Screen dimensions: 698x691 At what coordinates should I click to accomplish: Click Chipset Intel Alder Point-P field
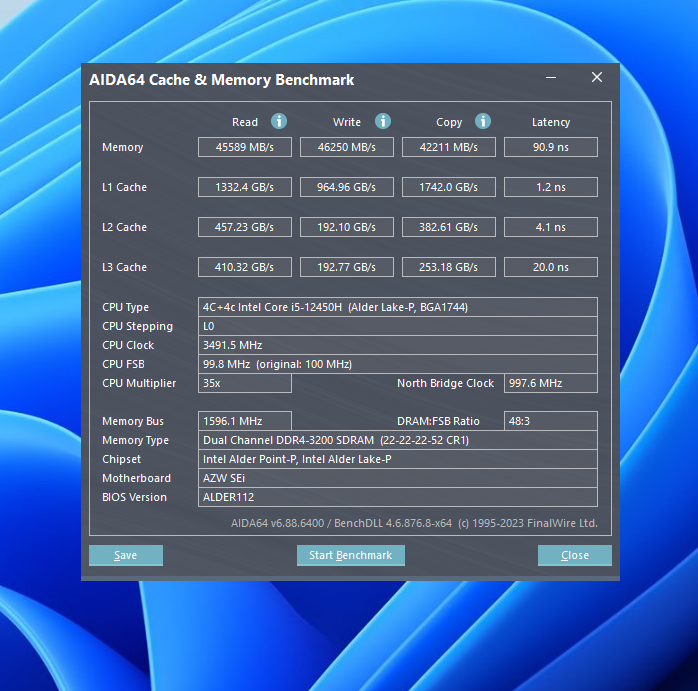point(398,459)
